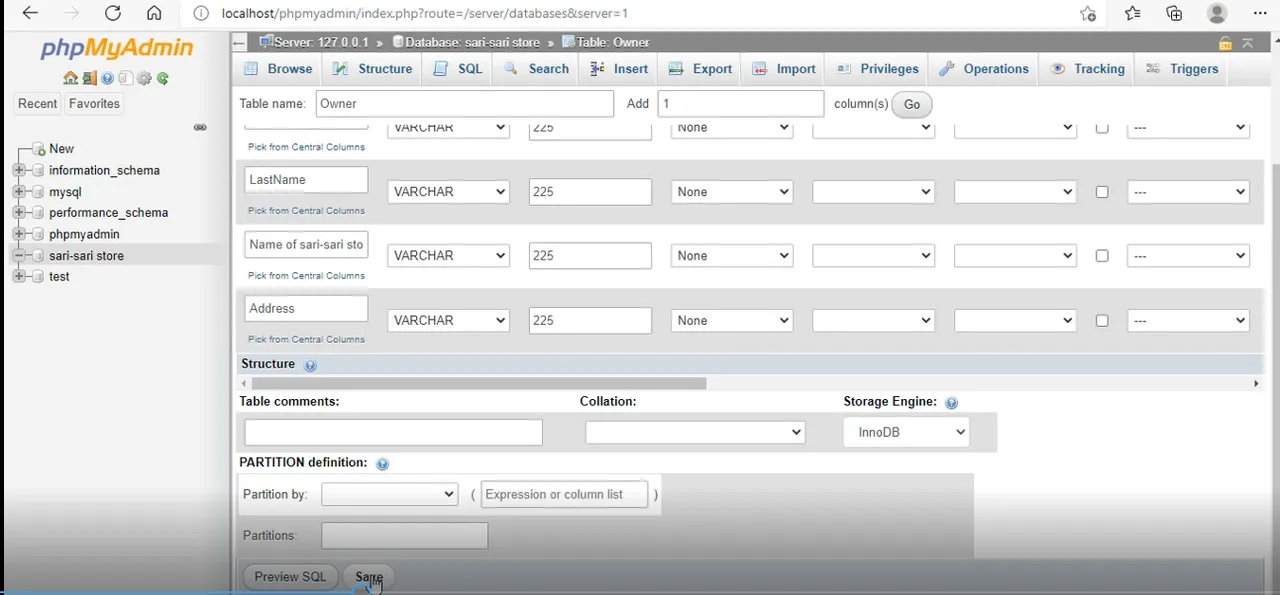This screenshot has height=595, width=1280.
Task: Click Preview SQL button
Action: coord(290,577)
